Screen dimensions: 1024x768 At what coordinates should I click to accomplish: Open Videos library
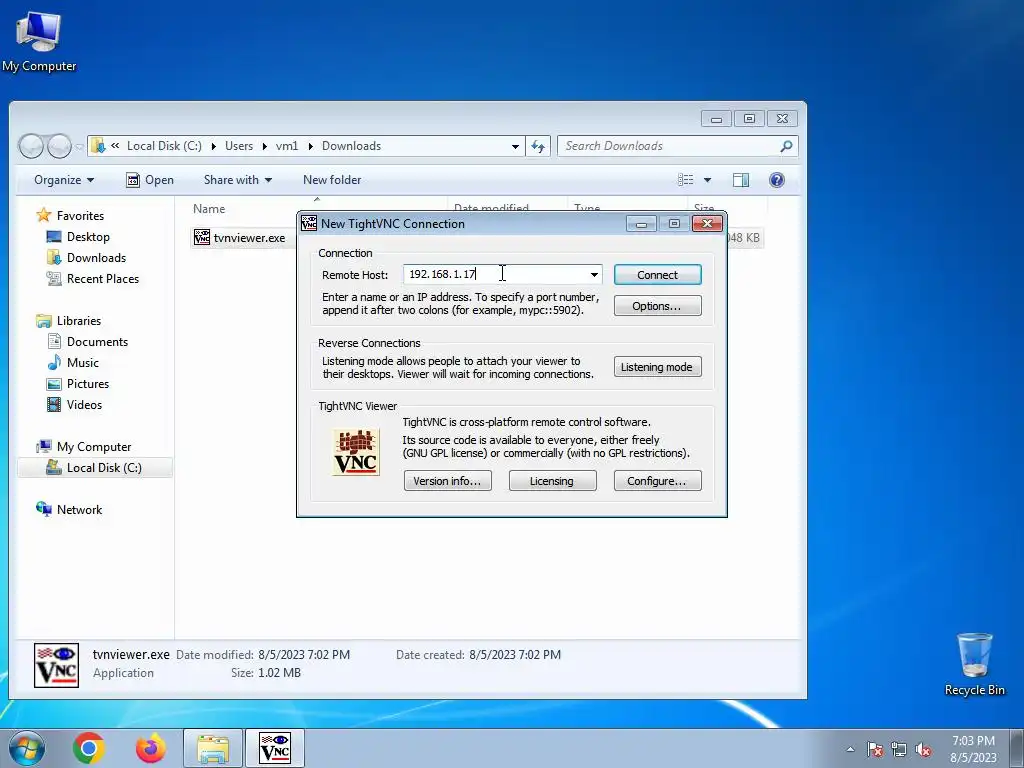[84, 404]
